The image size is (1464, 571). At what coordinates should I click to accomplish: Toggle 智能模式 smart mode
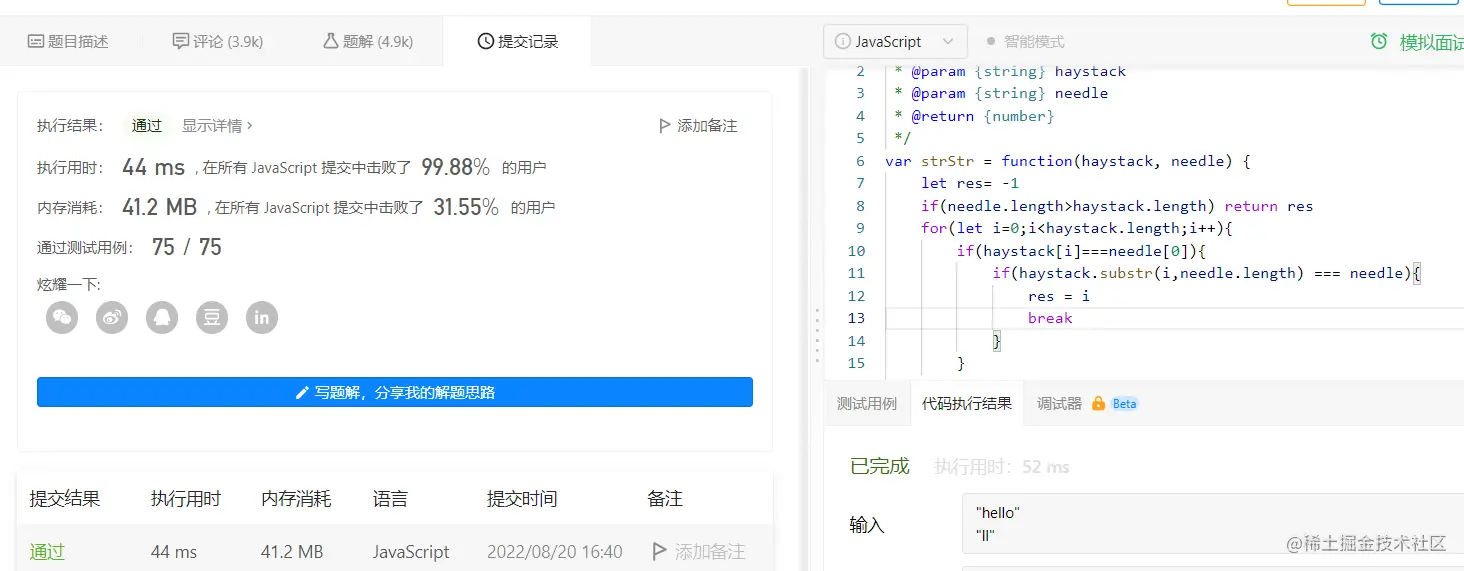point(1025,42)
